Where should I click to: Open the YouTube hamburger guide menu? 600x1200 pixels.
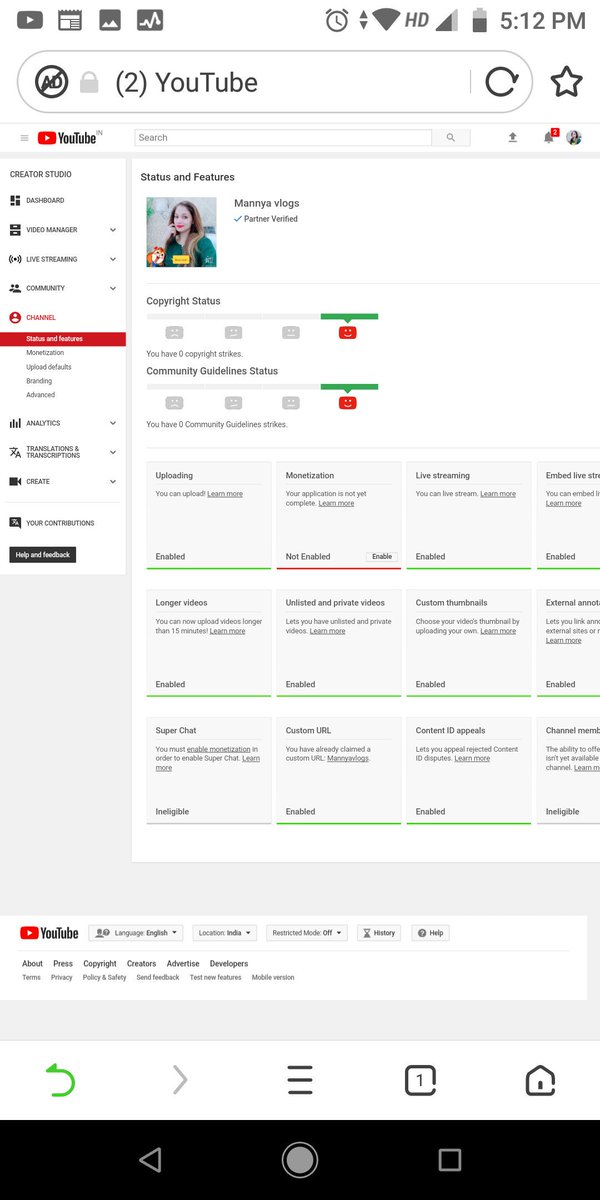coord(24,138)
